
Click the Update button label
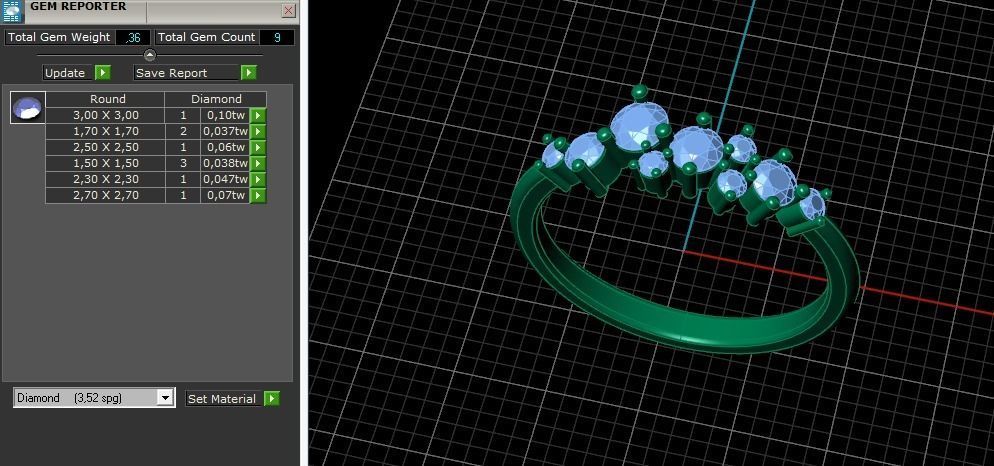tap(65, 73)
